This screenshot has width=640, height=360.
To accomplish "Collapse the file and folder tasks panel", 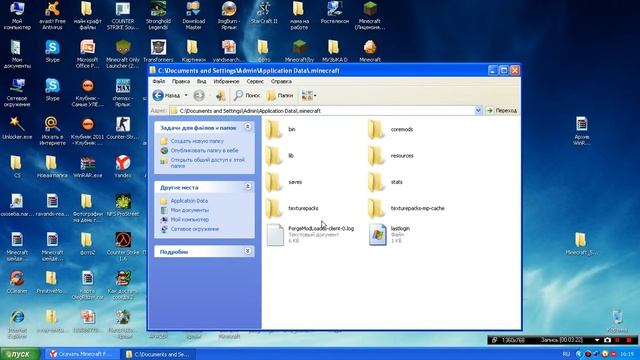I will pos(247,127).
